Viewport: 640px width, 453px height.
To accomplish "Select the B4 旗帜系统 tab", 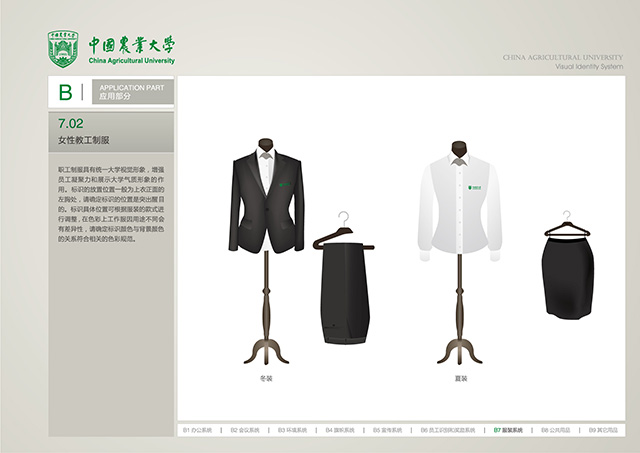I will point(341,430).
